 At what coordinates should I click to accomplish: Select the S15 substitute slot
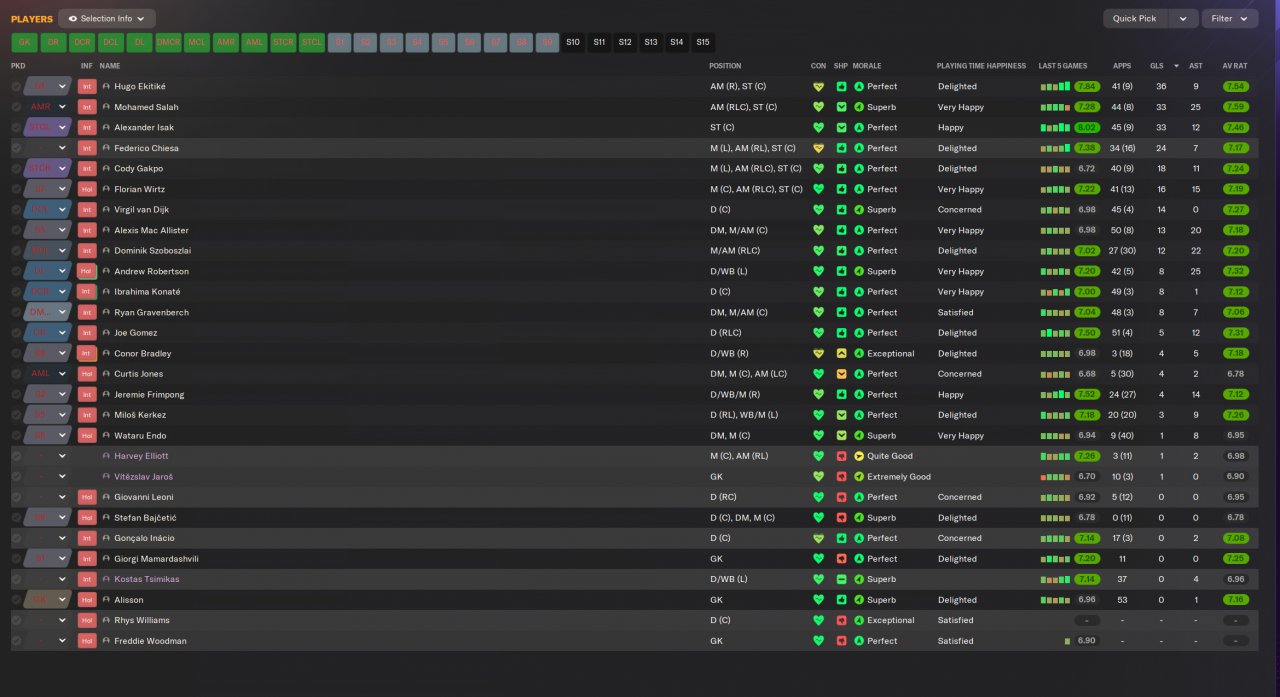click(703, 42)
